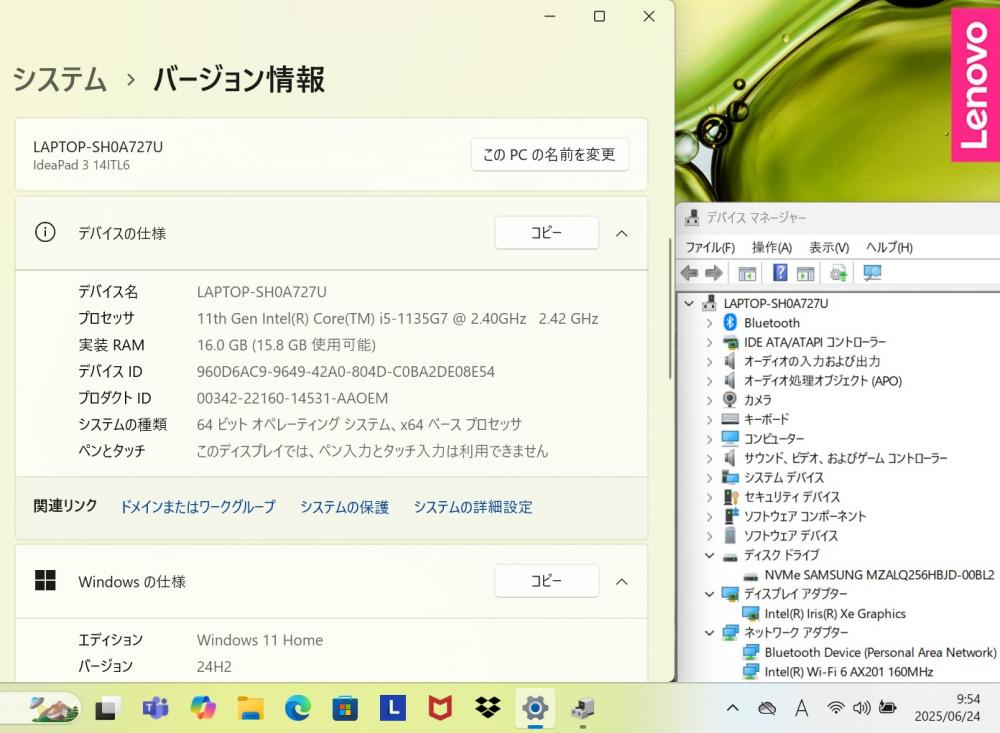Open Microsoft Teams from the taskbar
1000x733 pixels.
coord(155,707)
